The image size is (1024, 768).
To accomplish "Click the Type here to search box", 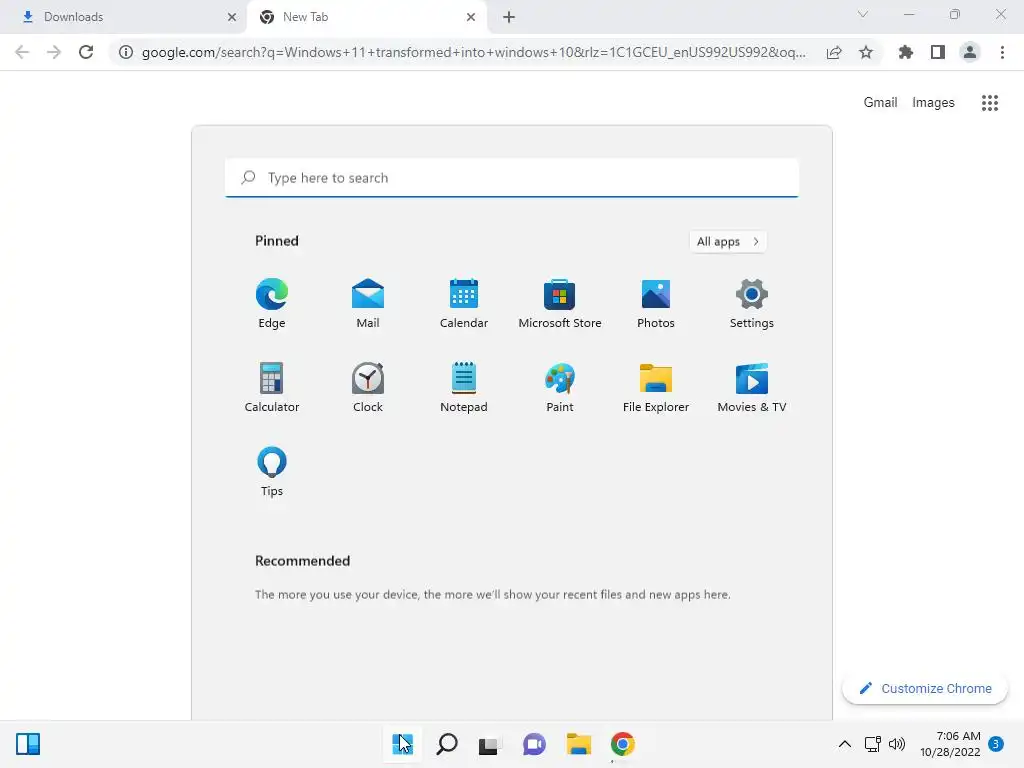I will point(512,178).
